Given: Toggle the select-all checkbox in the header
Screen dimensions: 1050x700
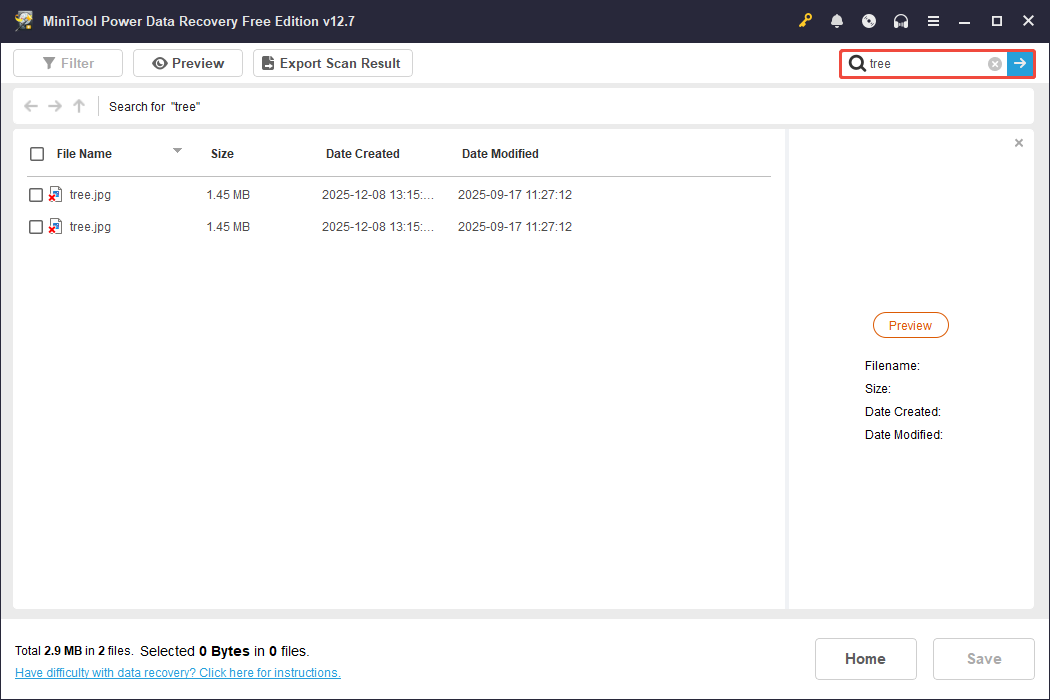Looking at the screenshot, I should [x=37, y=153].
